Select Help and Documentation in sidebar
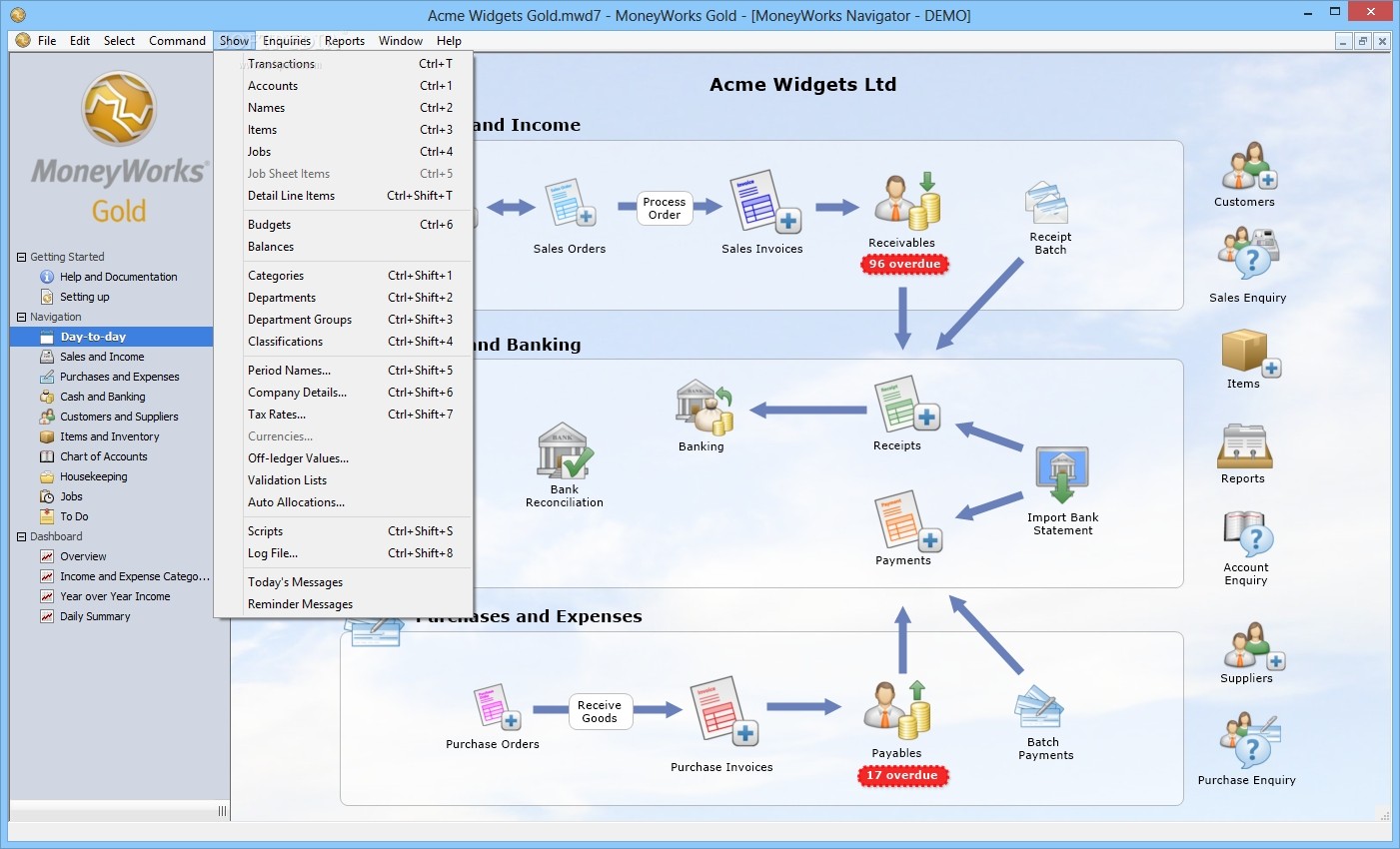 coord(118,277)
